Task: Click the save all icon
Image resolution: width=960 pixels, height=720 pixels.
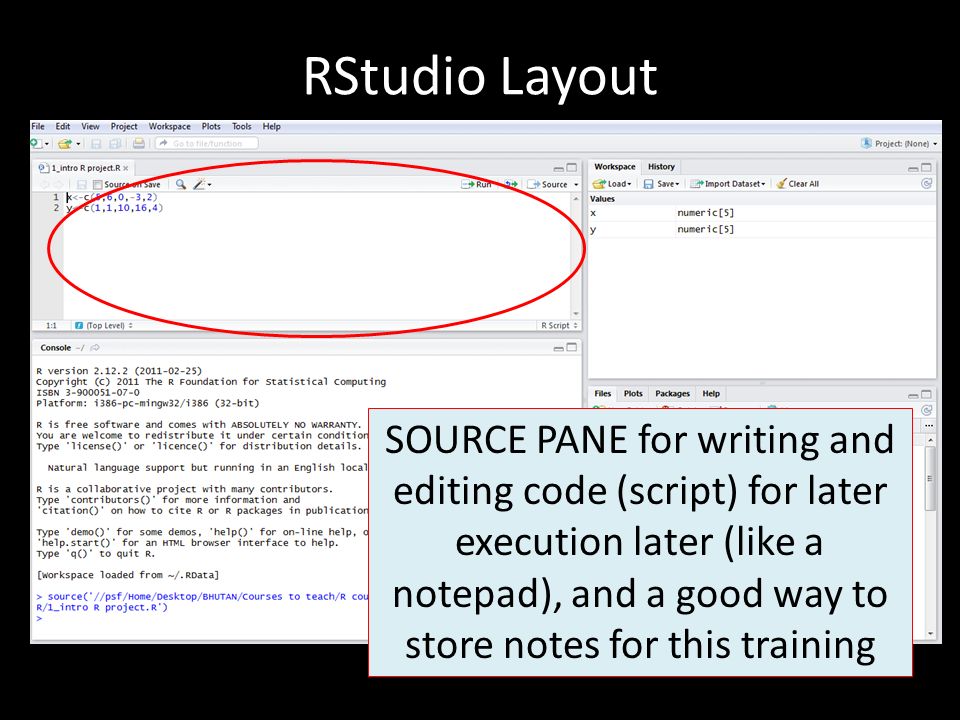Action: [114, 144]
